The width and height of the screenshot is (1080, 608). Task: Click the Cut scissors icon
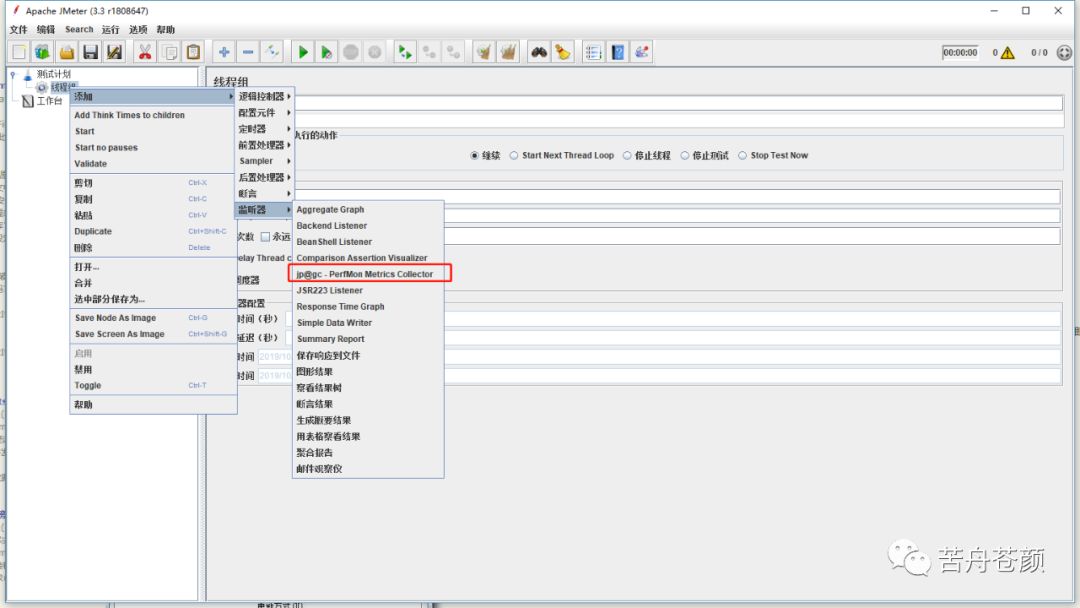coord(145,52)
